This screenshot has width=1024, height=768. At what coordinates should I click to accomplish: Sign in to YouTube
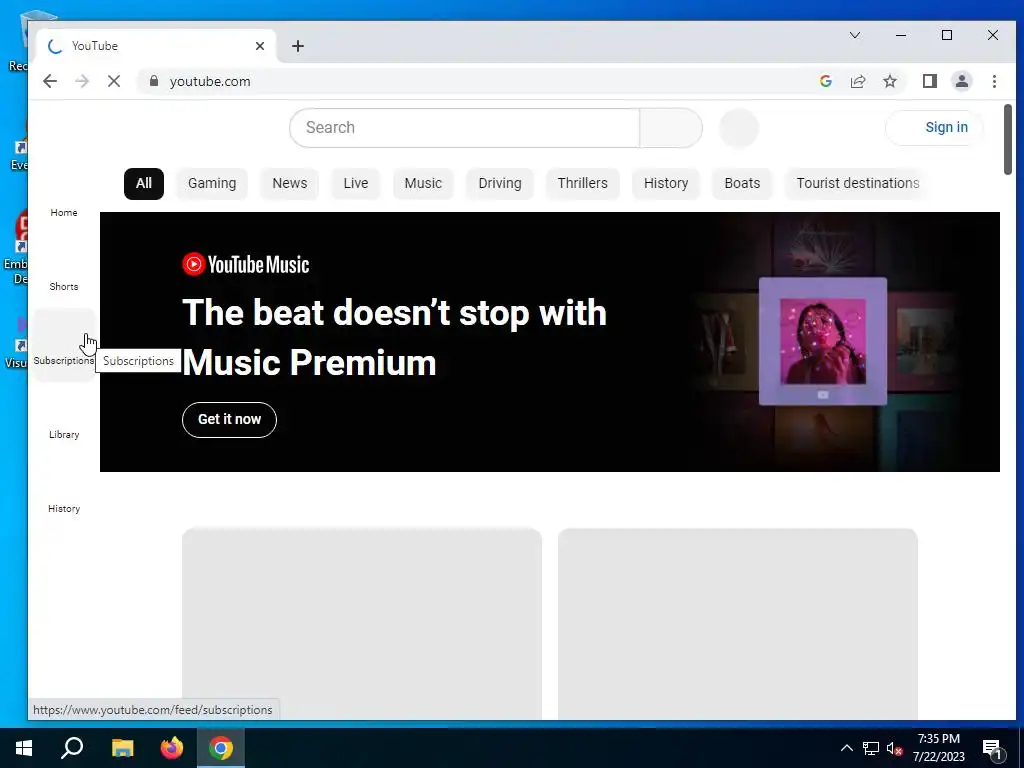coord(935,127)
